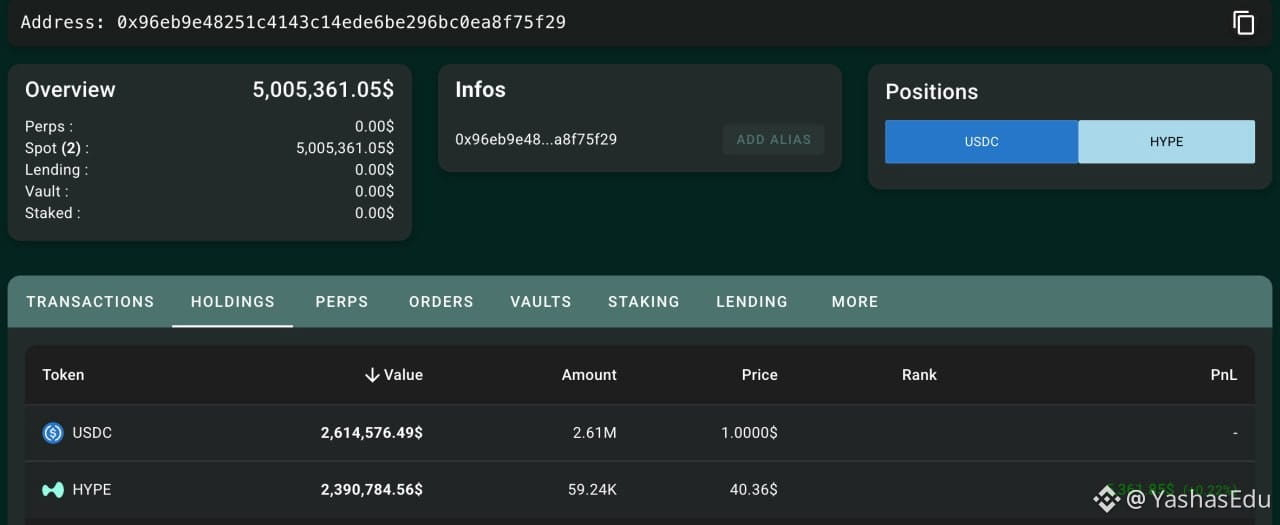Click the Perps label in Overview
The image size is (1280, 525).
point(49,127)
